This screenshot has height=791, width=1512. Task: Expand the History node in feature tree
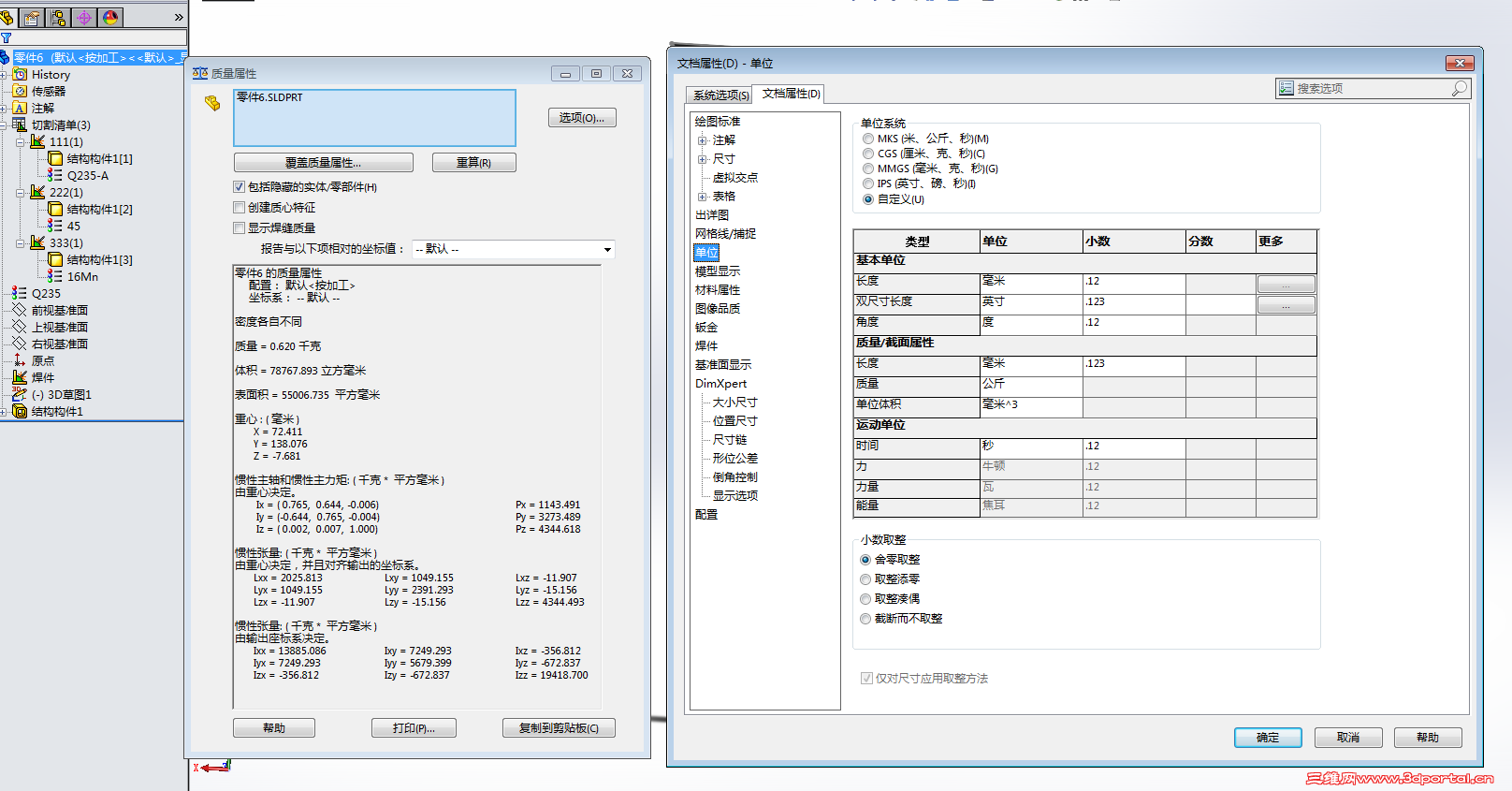[4, 75]
